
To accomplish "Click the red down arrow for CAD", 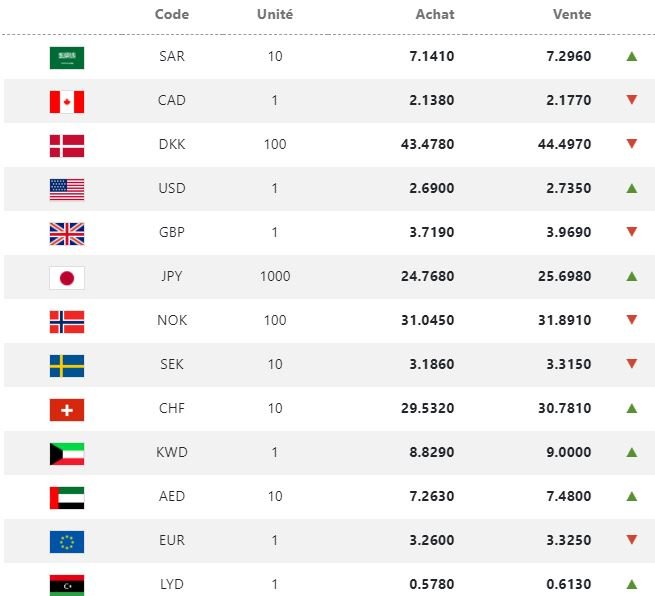I will (631, 100).
